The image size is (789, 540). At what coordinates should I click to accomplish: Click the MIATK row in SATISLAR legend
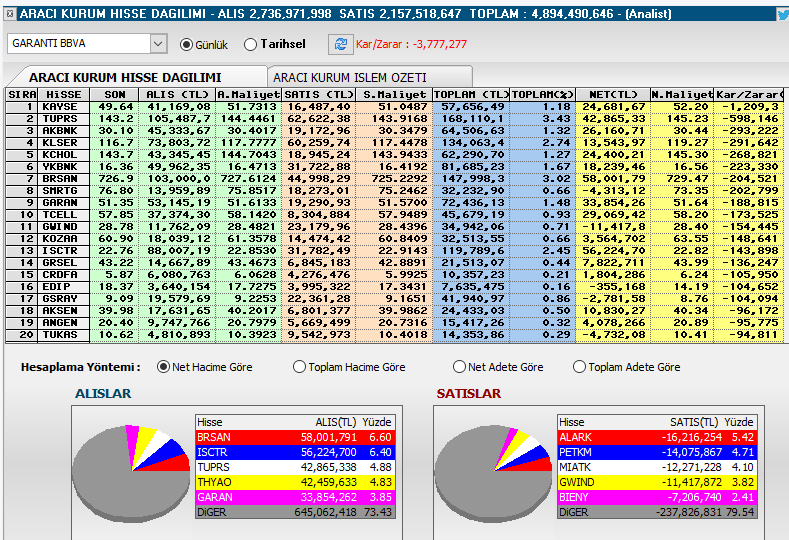pos(657,467)
